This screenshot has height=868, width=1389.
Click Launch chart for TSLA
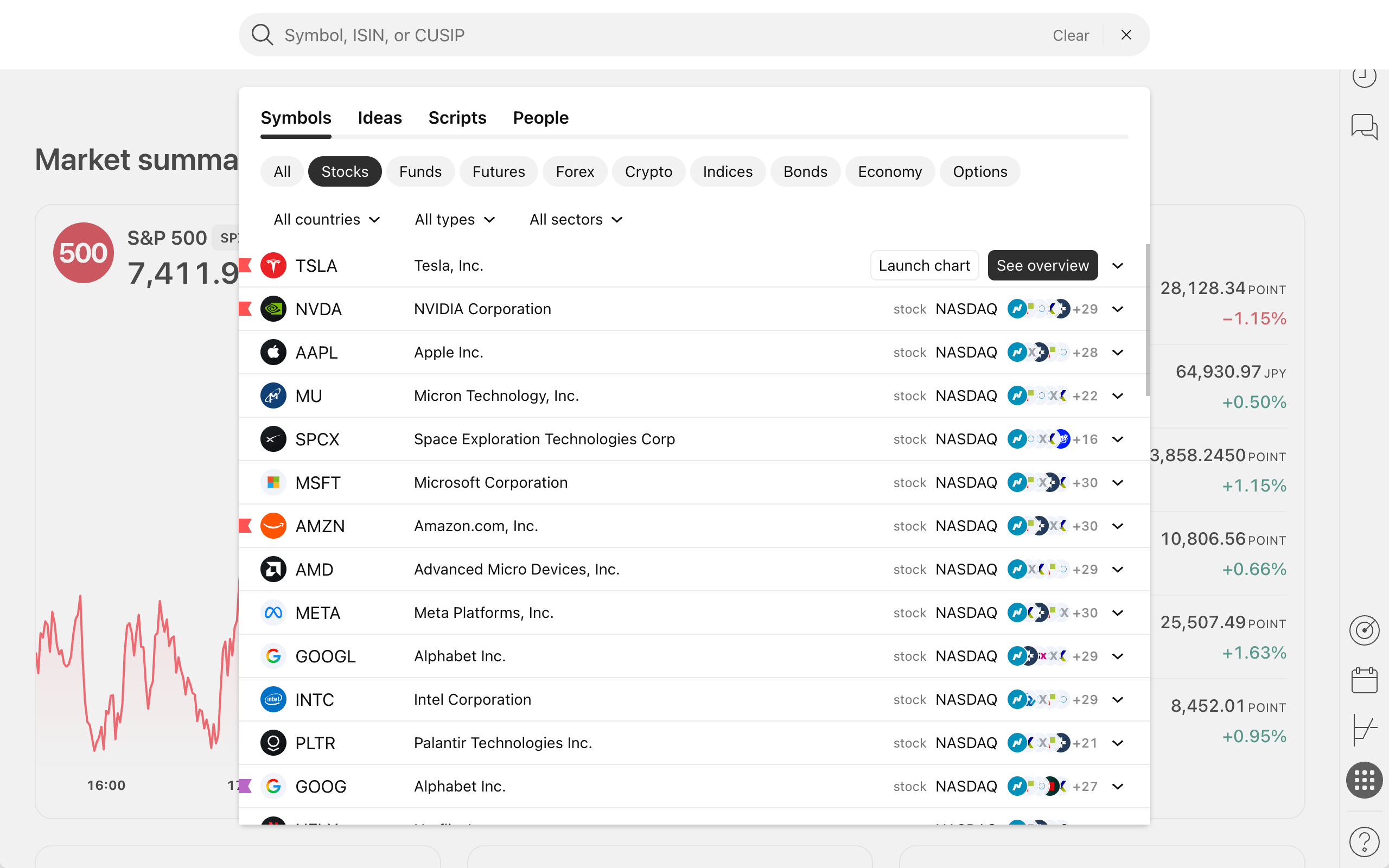[x=924, y=265]
